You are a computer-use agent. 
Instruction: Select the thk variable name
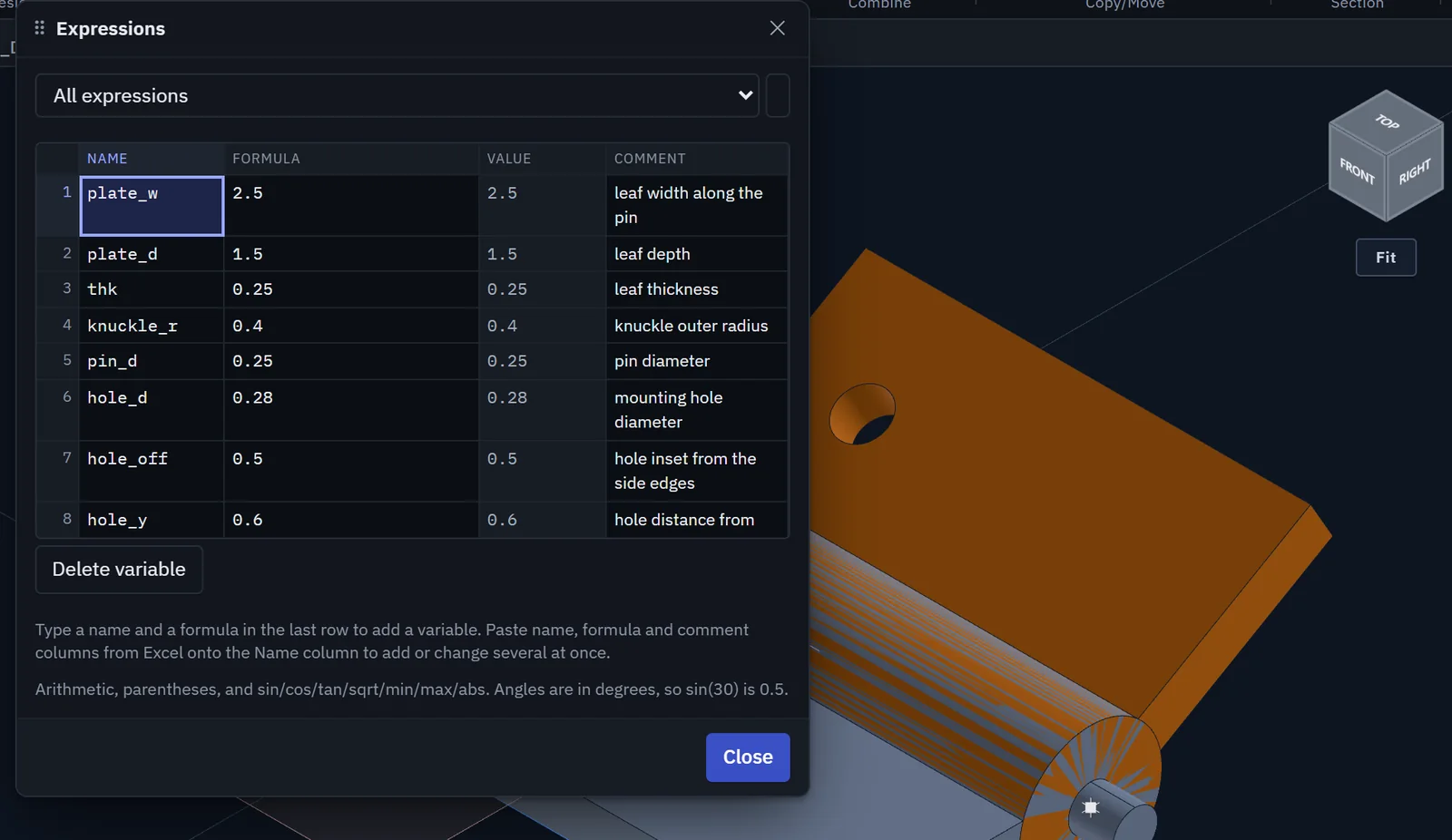[x=152, y=289]
